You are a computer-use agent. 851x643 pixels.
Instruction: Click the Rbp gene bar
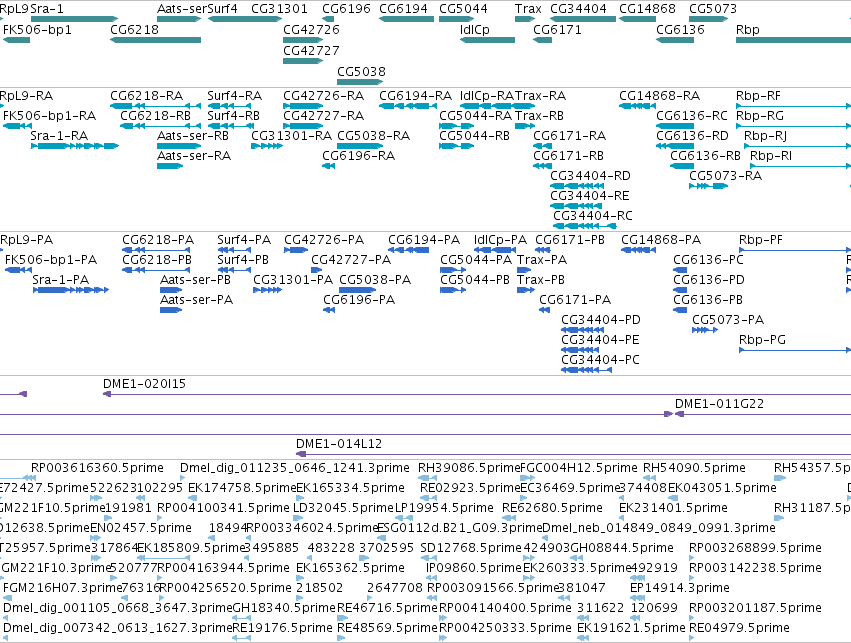tap(793, 40)
